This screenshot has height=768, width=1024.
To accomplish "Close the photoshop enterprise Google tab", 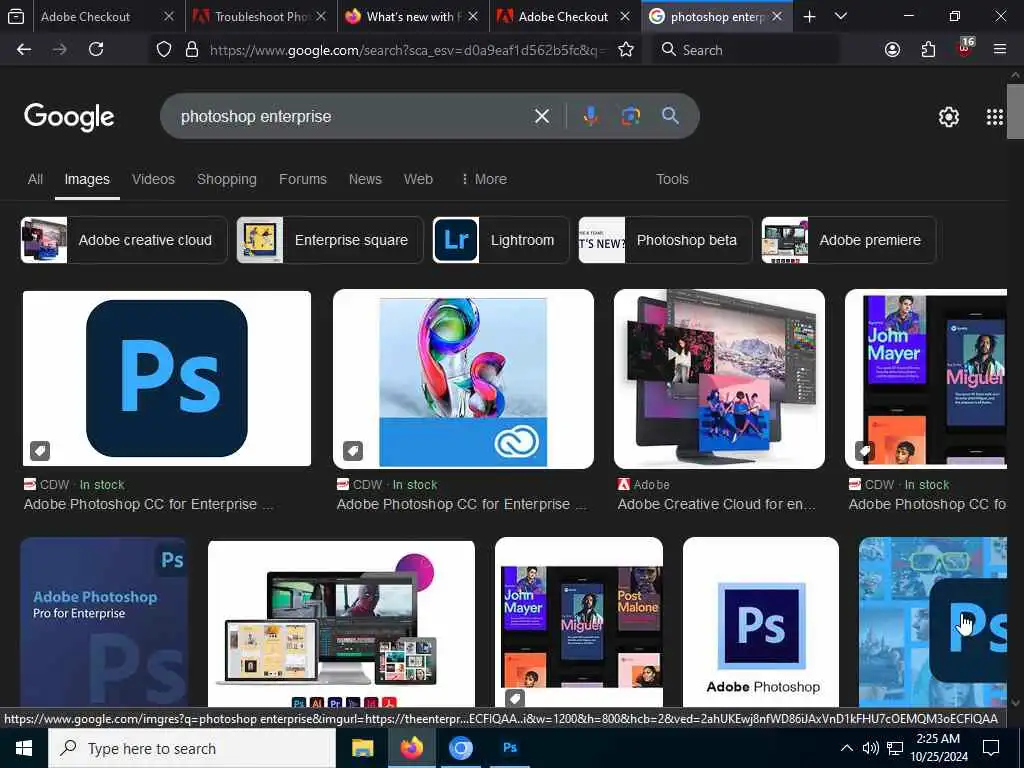I will click(x=776, y=17).
